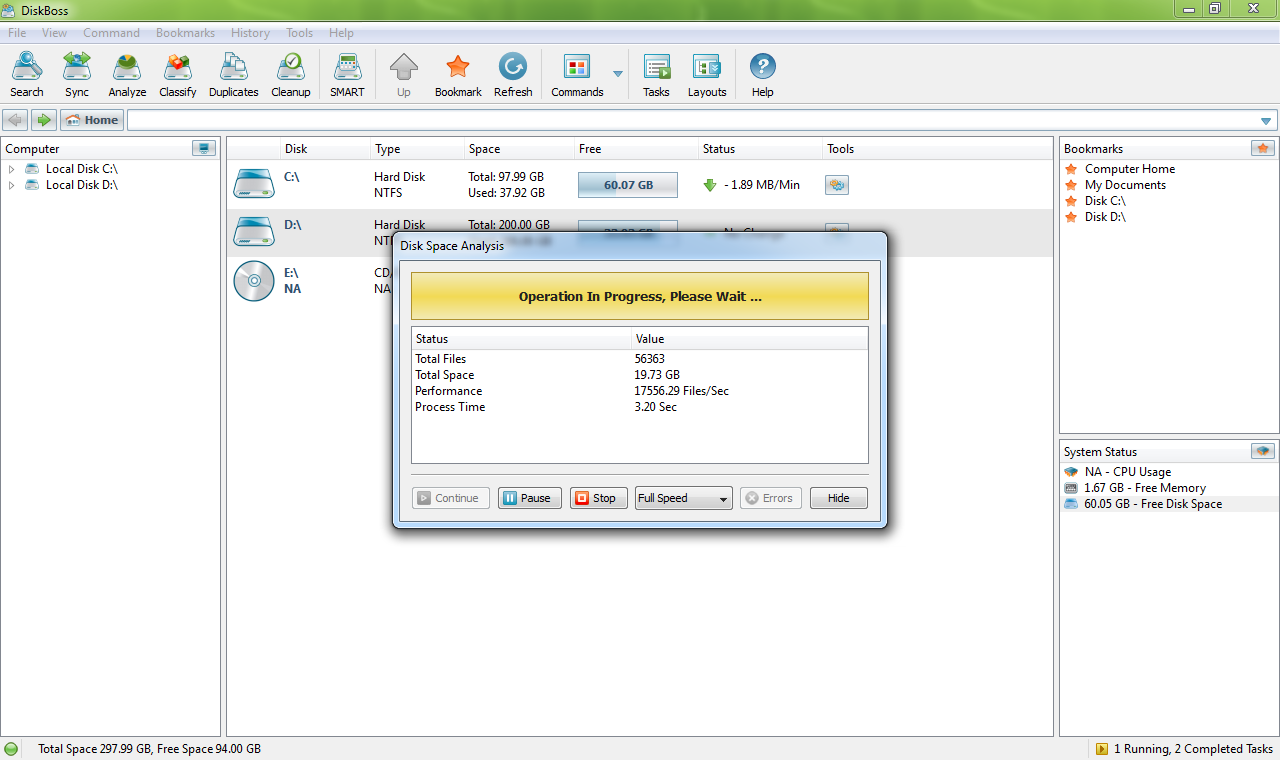The height and width of the screenshot is (760, 1280).
Task: Open the address bar dropdown arrow
Action: click(1266, 121)
